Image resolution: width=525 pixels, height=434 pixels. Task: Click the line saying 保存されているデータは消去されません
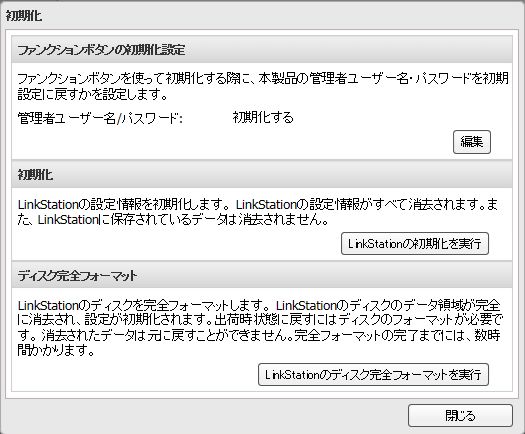173,220
